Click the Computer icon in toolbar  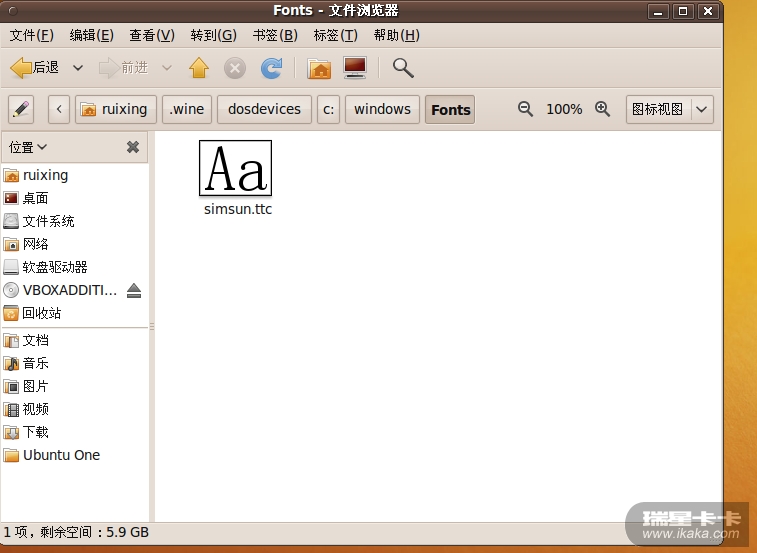coord(355,68)
